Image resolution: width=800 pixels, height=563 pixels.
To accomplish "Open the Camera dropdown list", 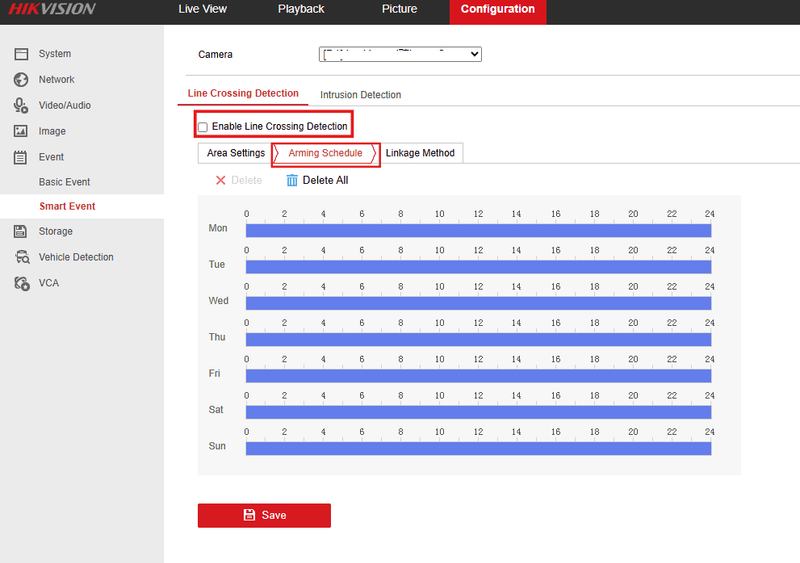I will coord(400,54).
